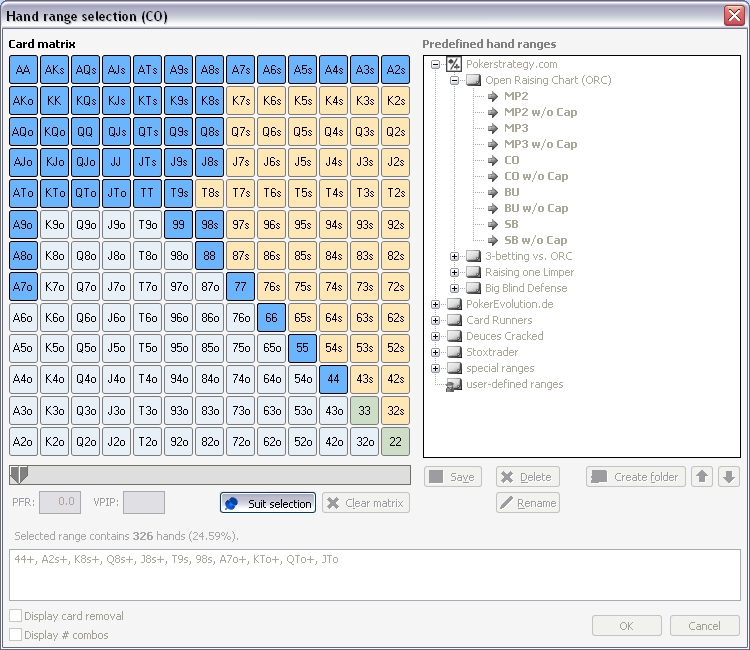Screen dimensions: 750x650
Task: Toggle the AKs hand cell
Action: coord(54,70)
